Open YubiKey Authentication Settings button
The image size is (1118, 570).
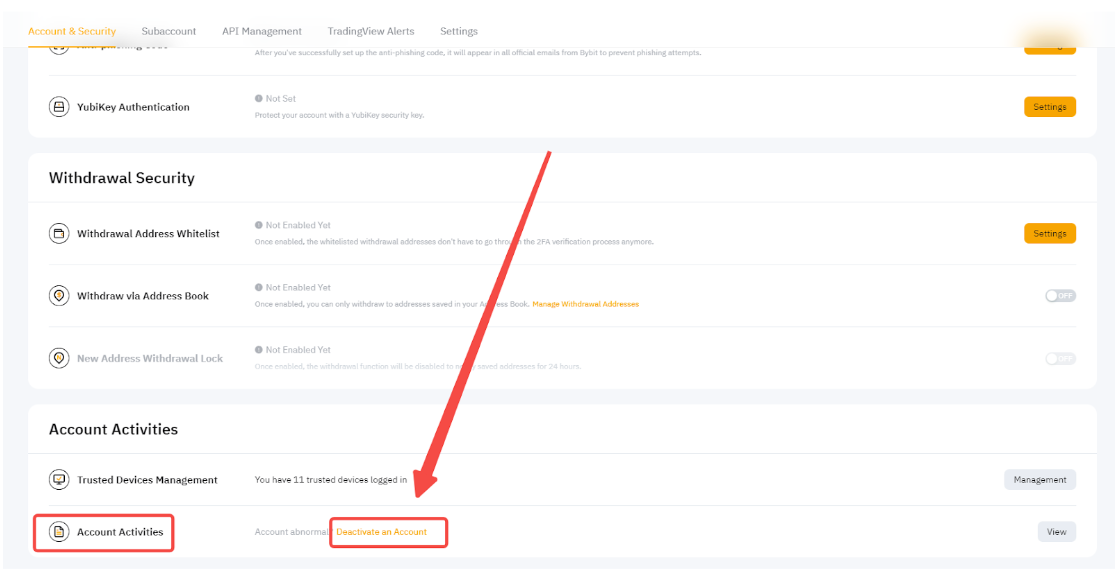[x=1049, y=107]
